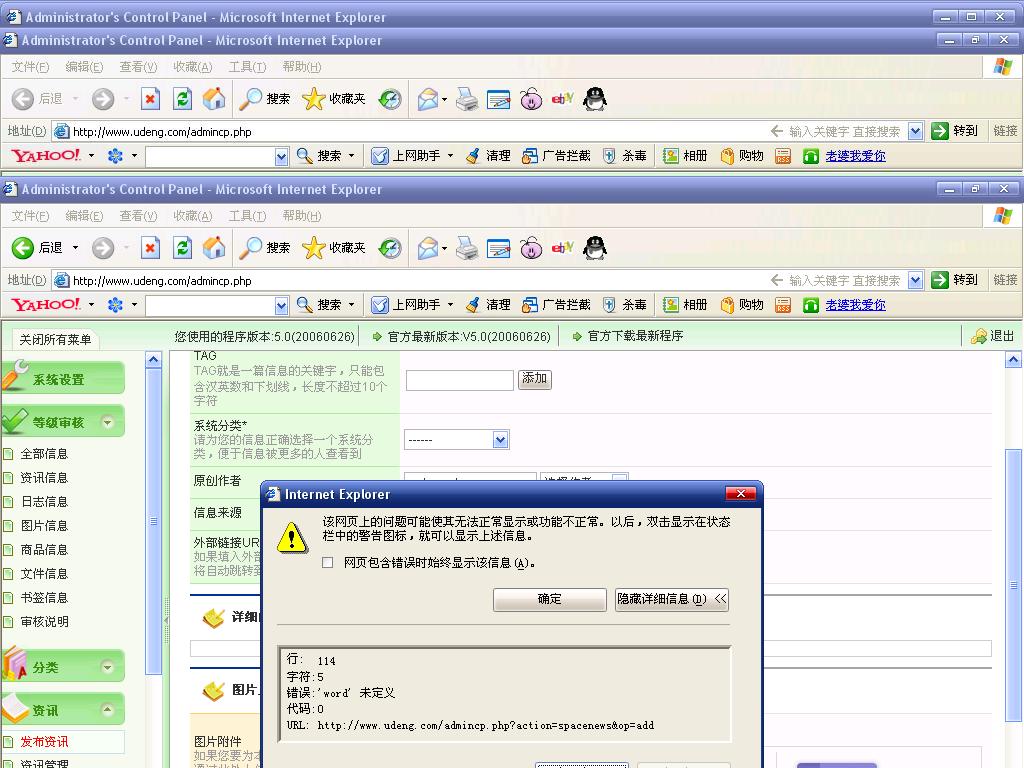Click the TAG text input field
This screenshot has height=768, width=1024.
(x=460, y=380)
